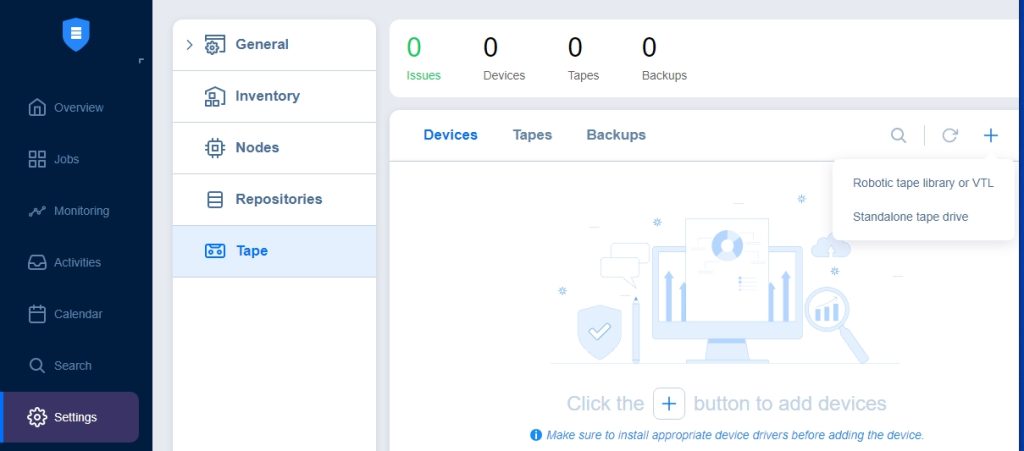The width and height of the screenshot is (1024, 451).
Task: Click the boxed plus button in empty state
Action: pyautogui.click(x=669, y=403)
